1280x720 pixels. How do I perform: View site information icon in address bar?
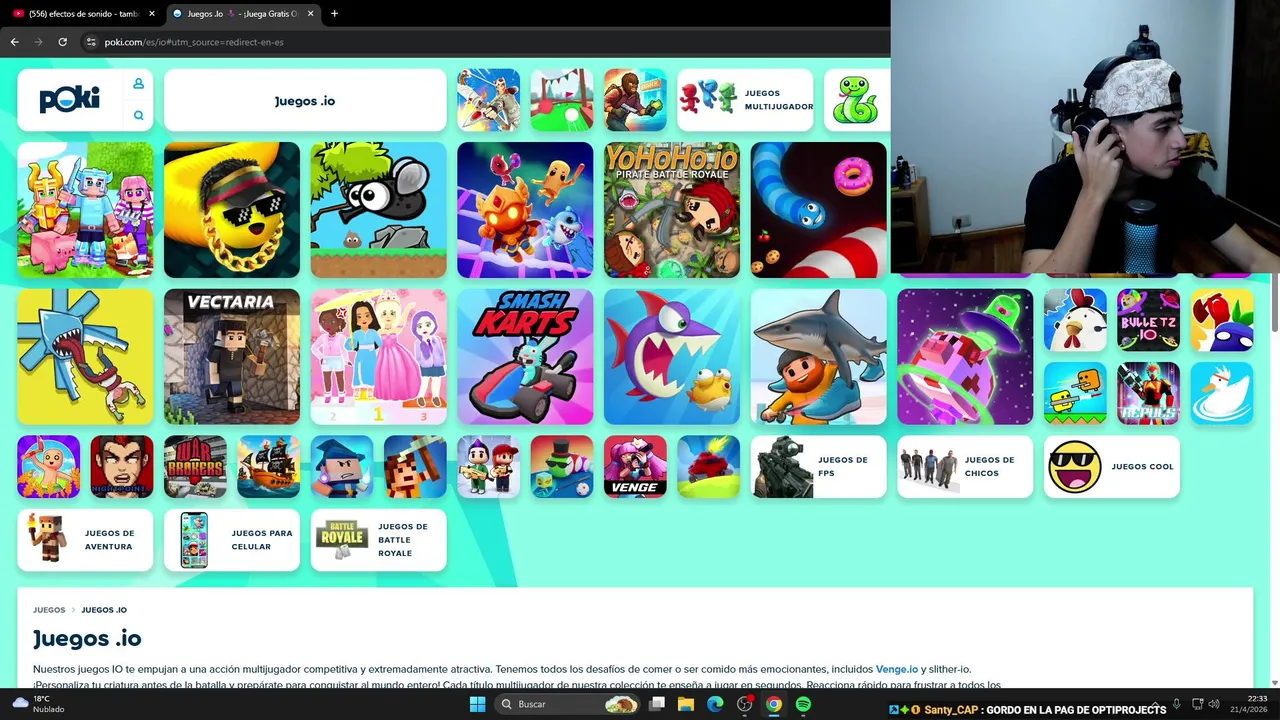tap(91, 42)
